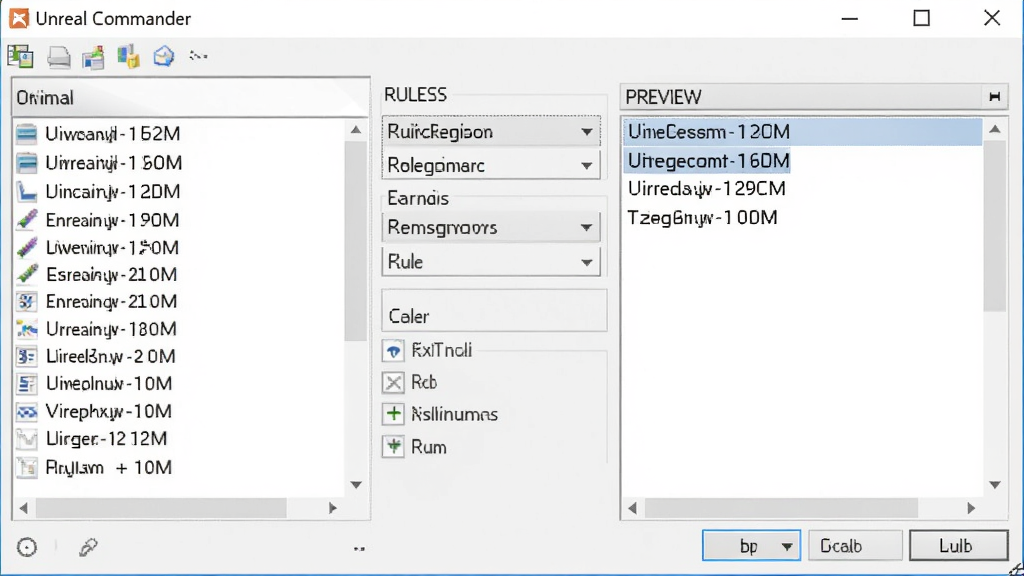Click preview horizontal scroll right arrow
This screenshot has width=1024, height=576.
(x=971, y=508)
